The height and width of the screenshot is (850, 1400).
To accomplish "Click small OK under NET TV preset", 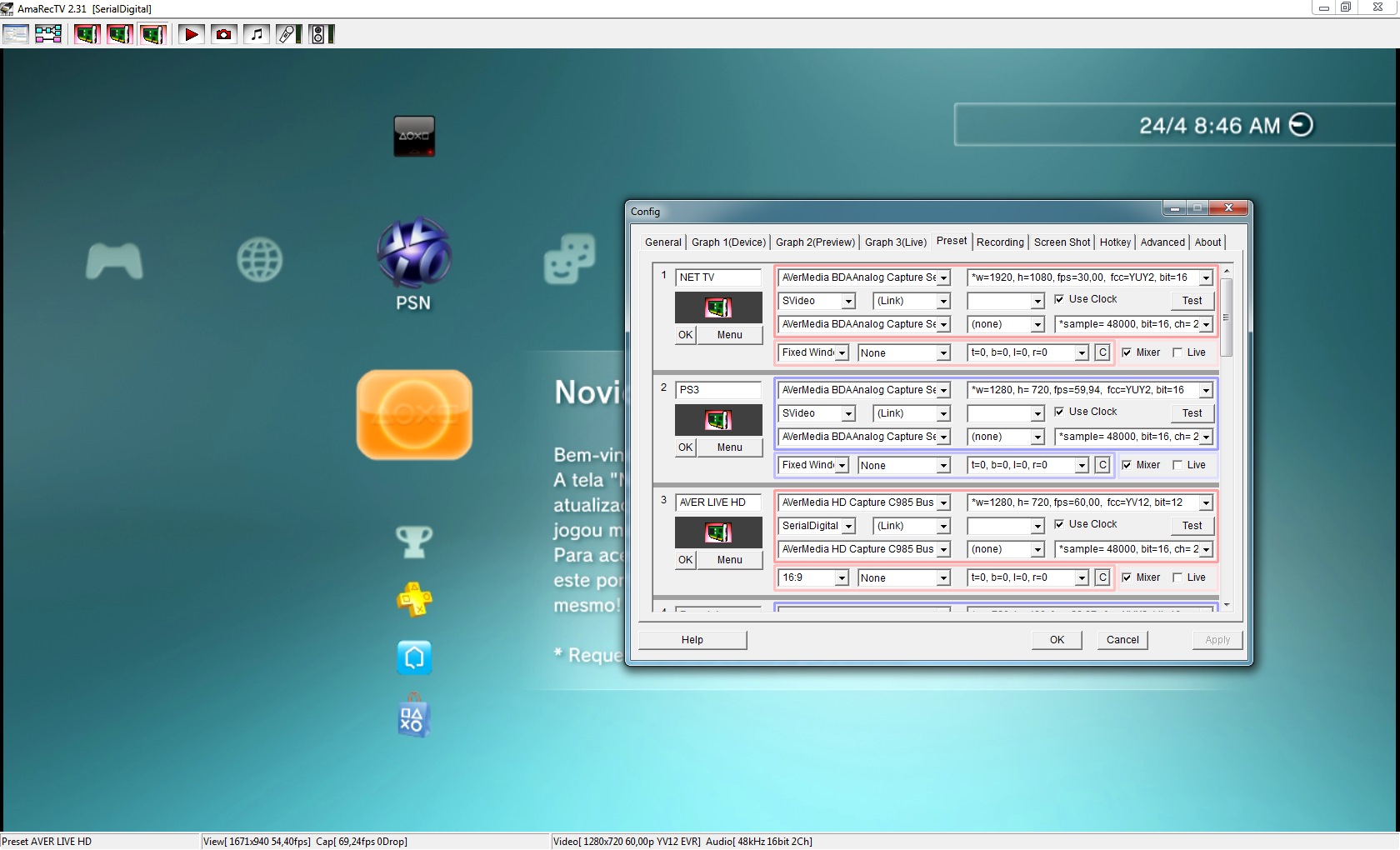I will 685,335.
